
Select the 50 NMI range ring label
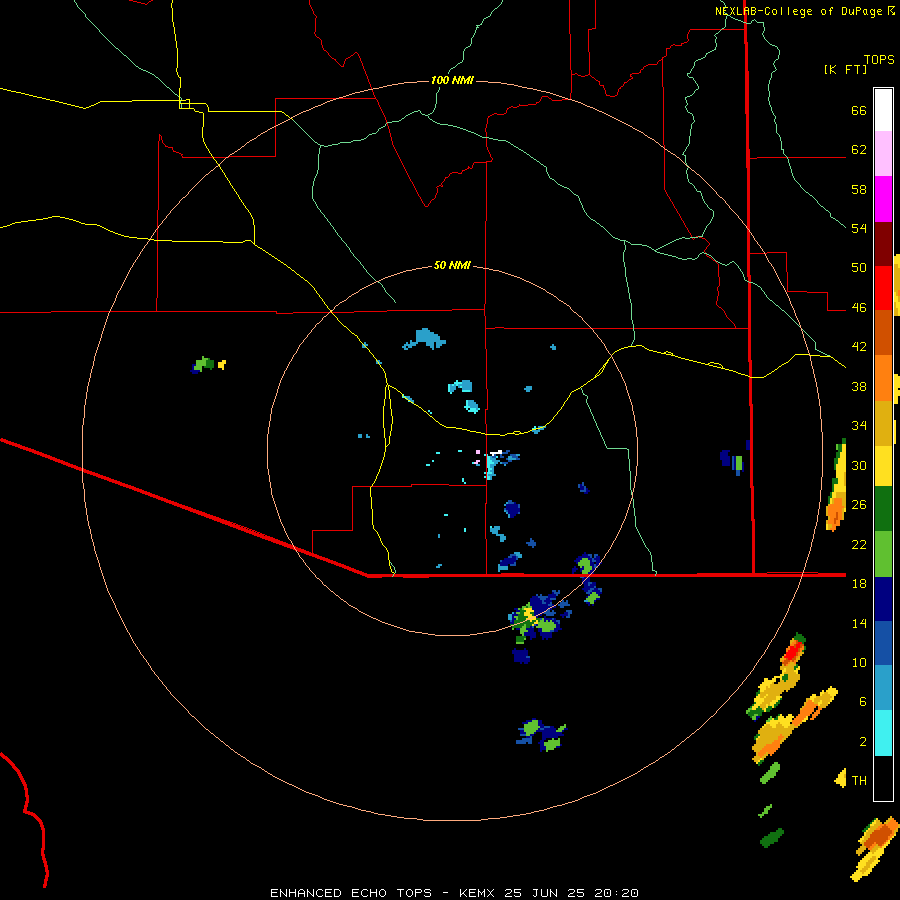tap(452, 265)
